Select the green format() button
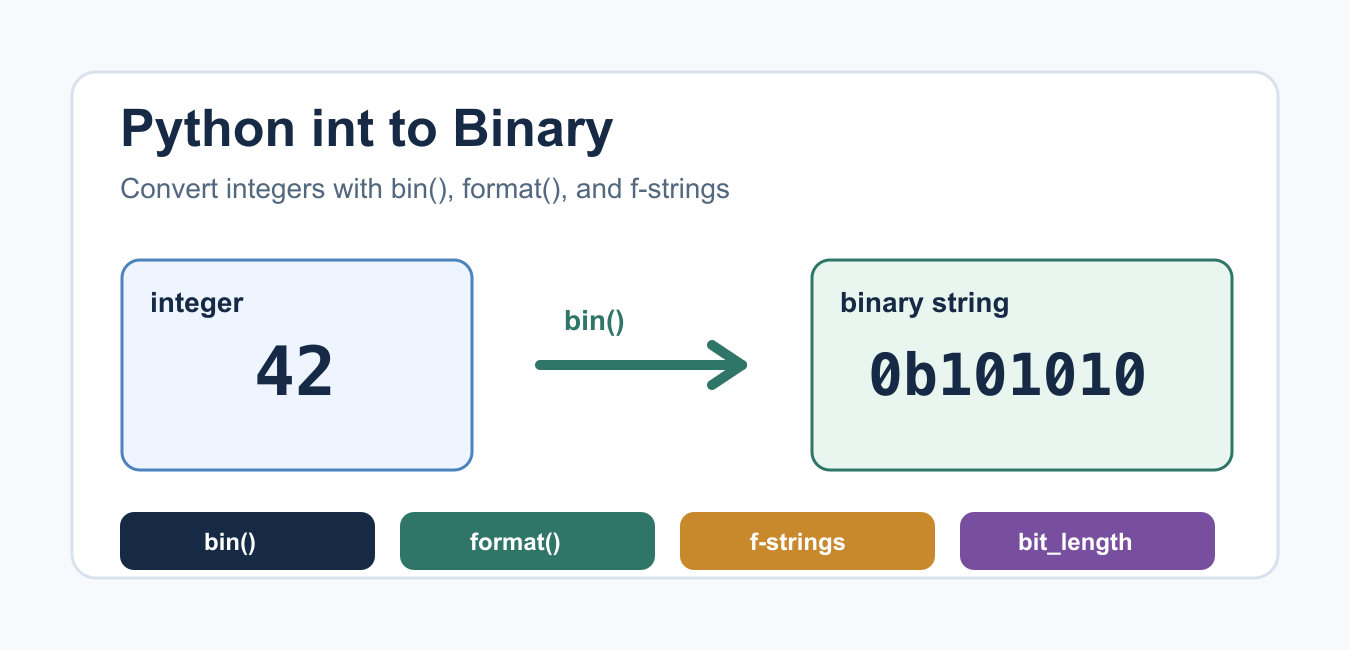 point(527,541)
